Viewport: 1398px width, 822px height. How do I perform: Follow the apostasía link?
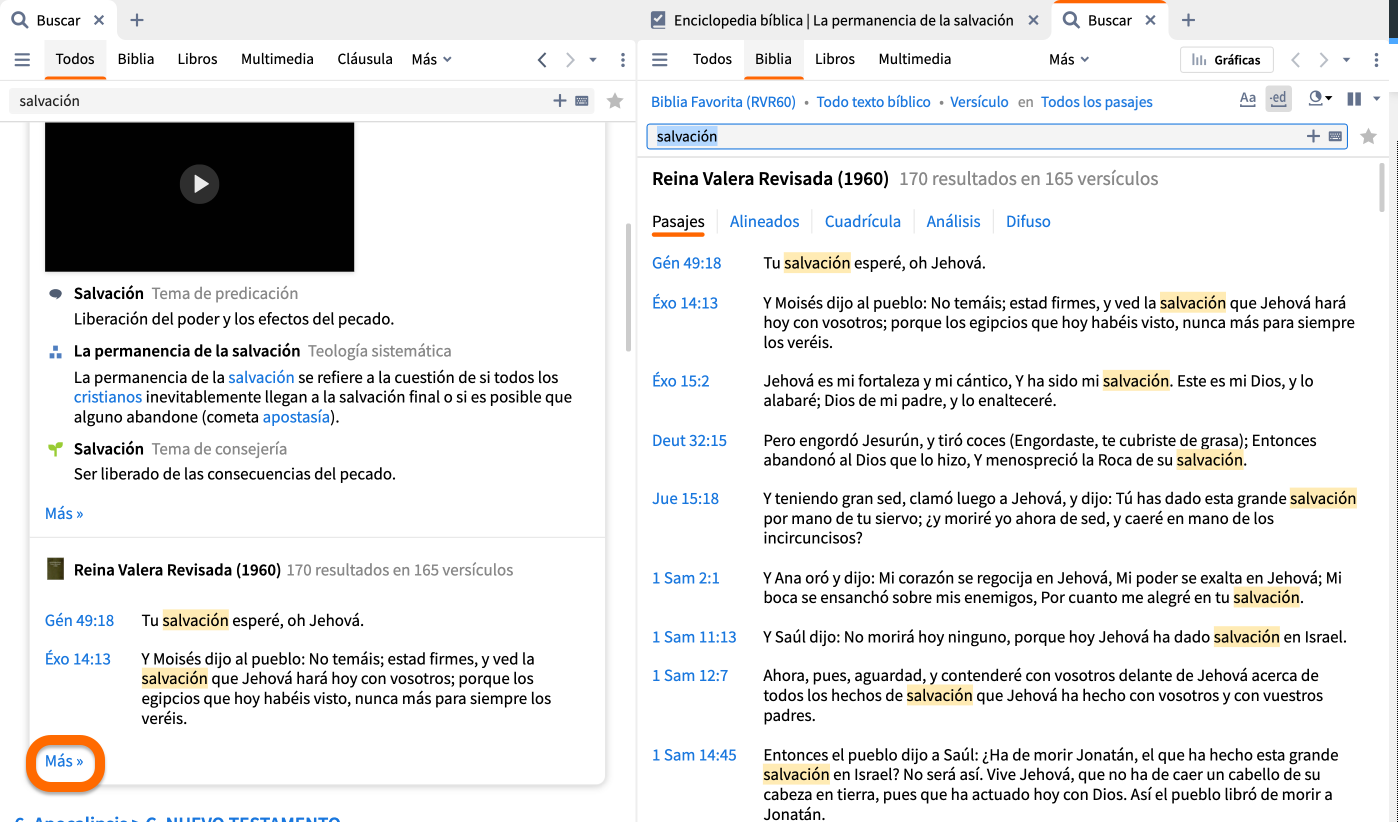click(298, 417)
